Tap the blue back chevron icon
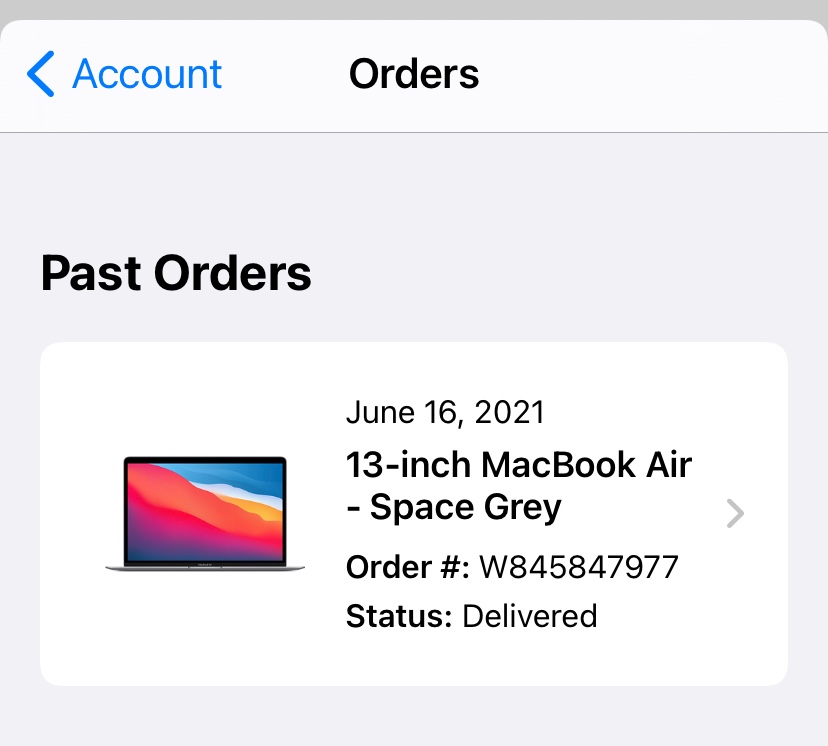This screenshot has width=828, height=746. pos(41,74)
